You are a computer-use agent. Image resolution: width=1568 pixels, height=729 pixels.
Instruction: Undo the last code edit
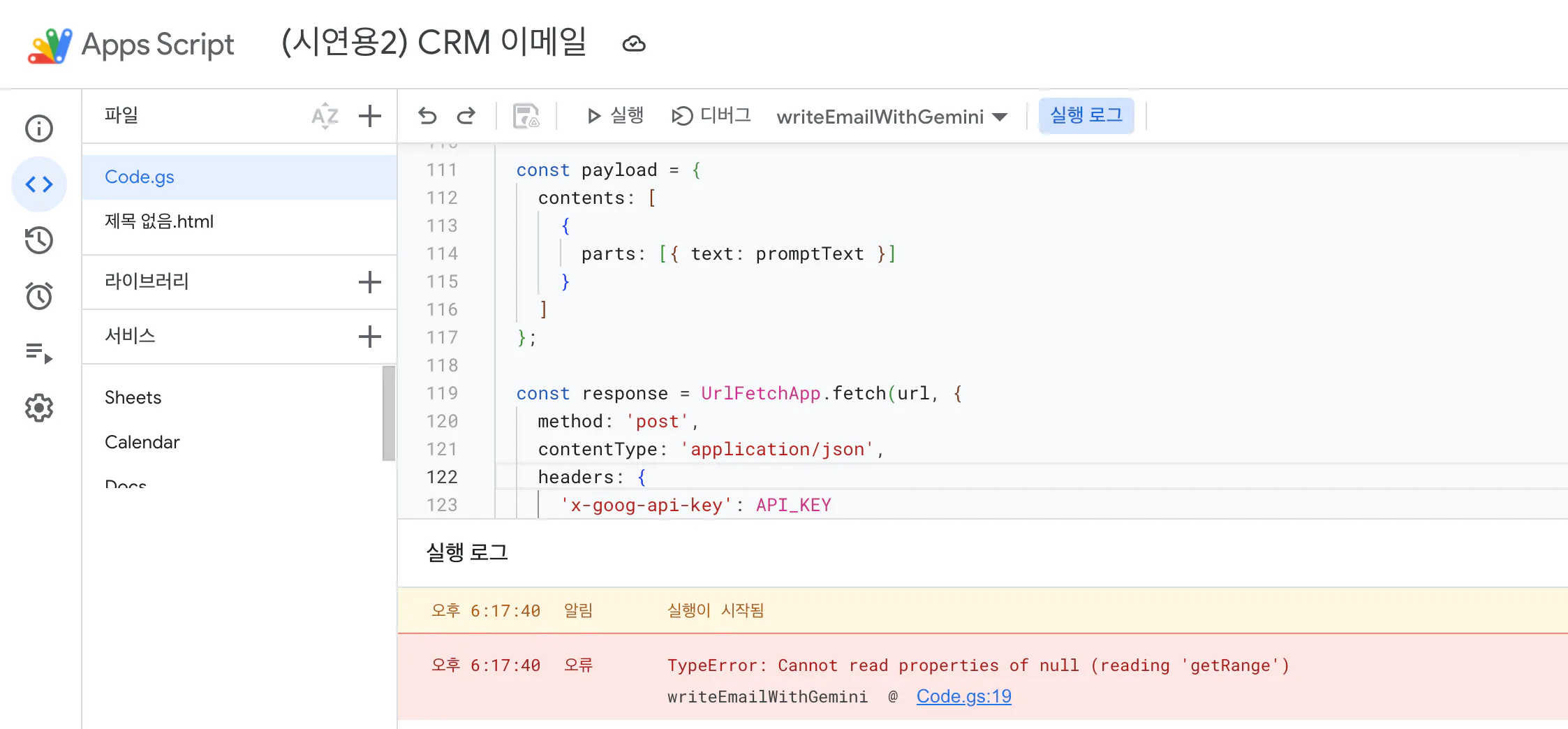point(427,116)
